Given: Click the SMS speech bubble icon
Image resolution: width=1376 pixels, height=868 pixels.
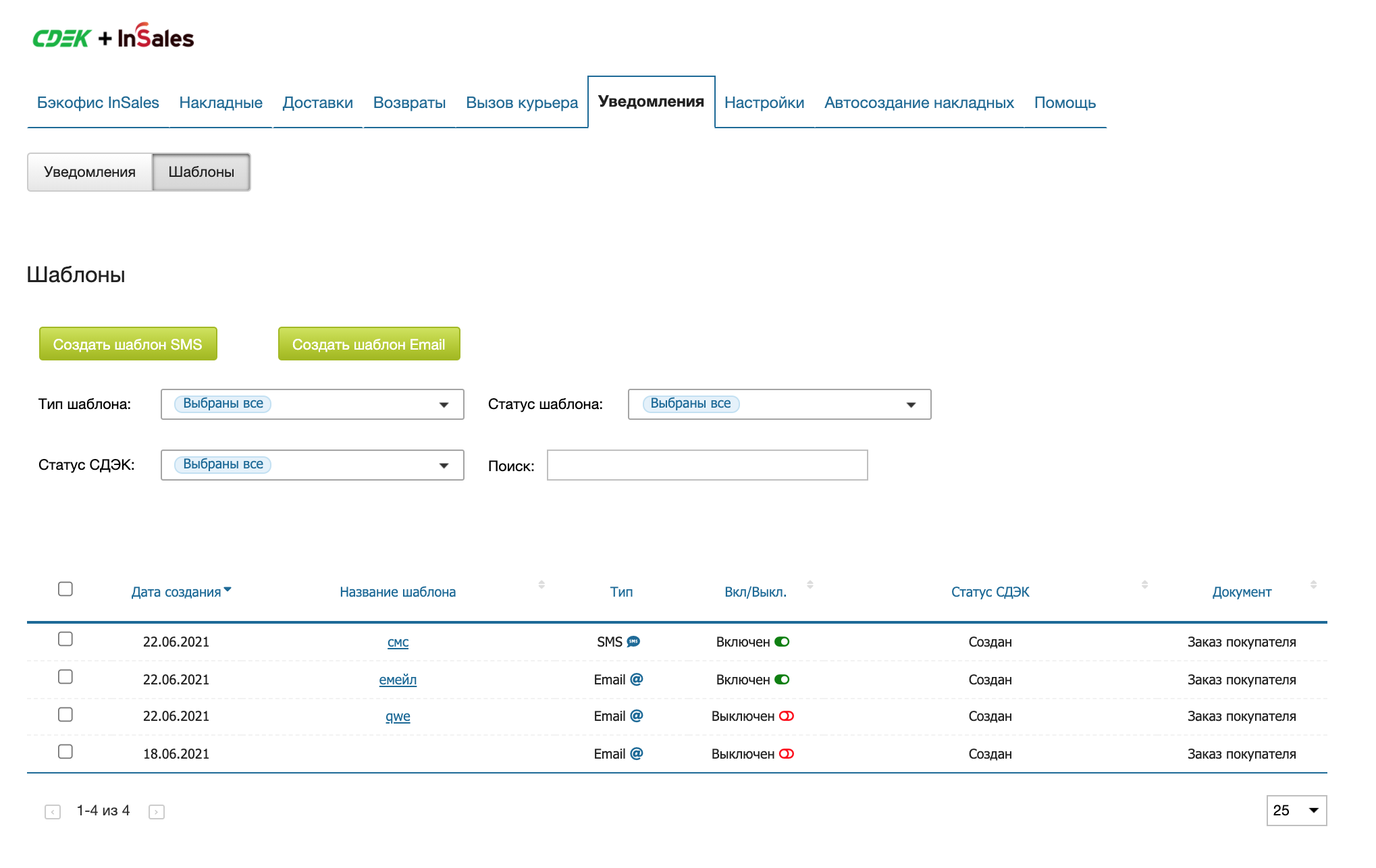Looking at the screenshot, I should (633, 641).
